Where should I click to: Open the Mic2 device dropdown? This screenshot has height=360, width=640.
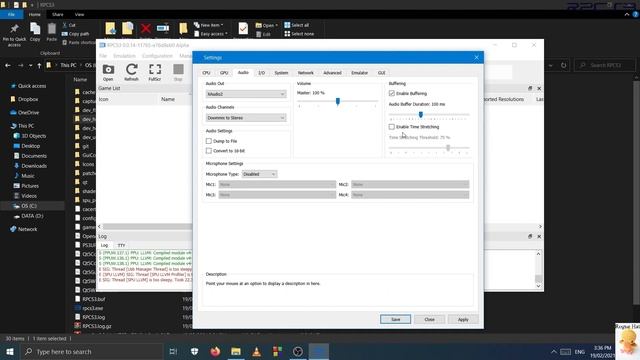tap(410, 184)
